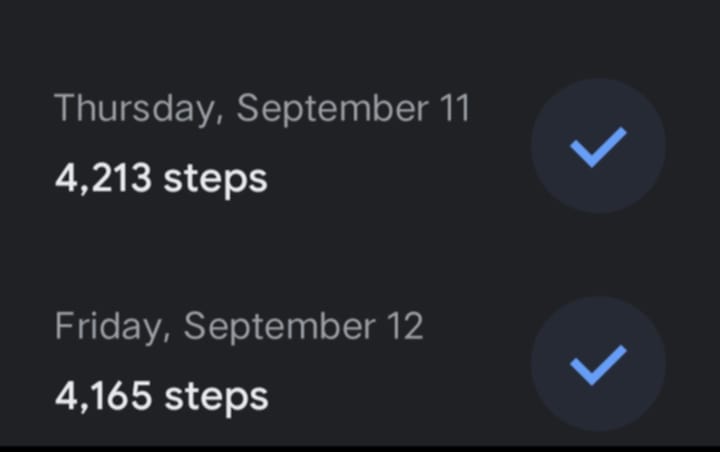Image resolution: width=720 pixels, height=452 pixels.
Task: Select the 4,213 steps count
Action: pos(161,180)
